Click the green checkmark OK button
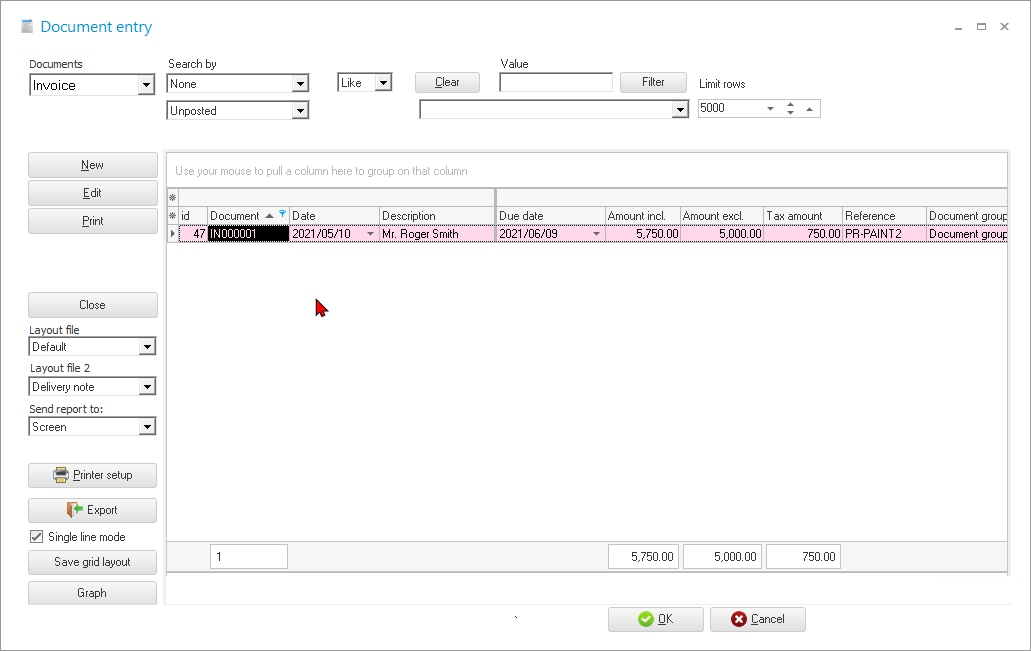 [655, 619]
